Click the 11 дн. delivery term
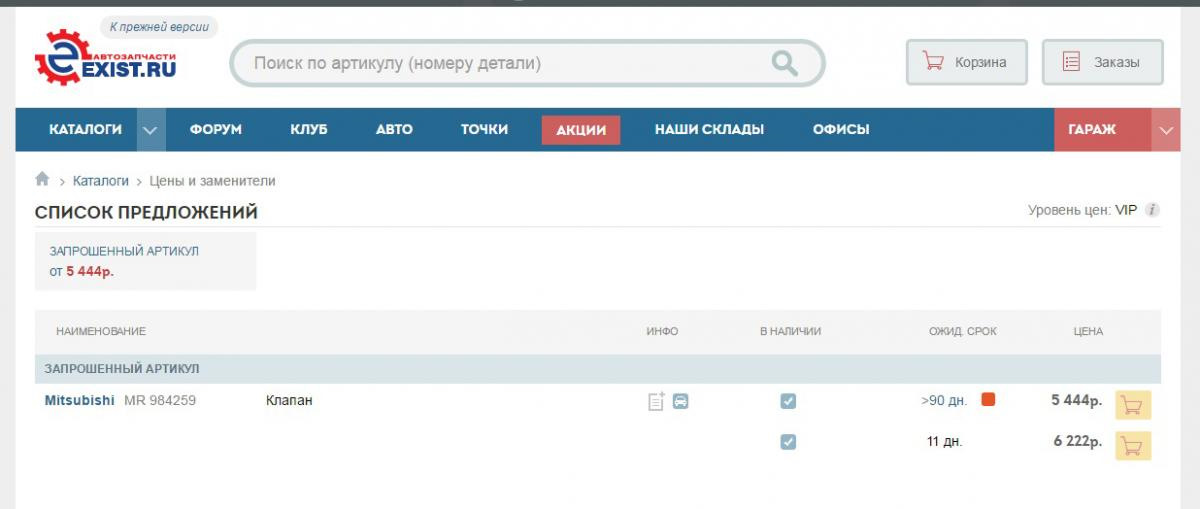The width and height of the screenshot is (1200, 509). coord(944,441)
